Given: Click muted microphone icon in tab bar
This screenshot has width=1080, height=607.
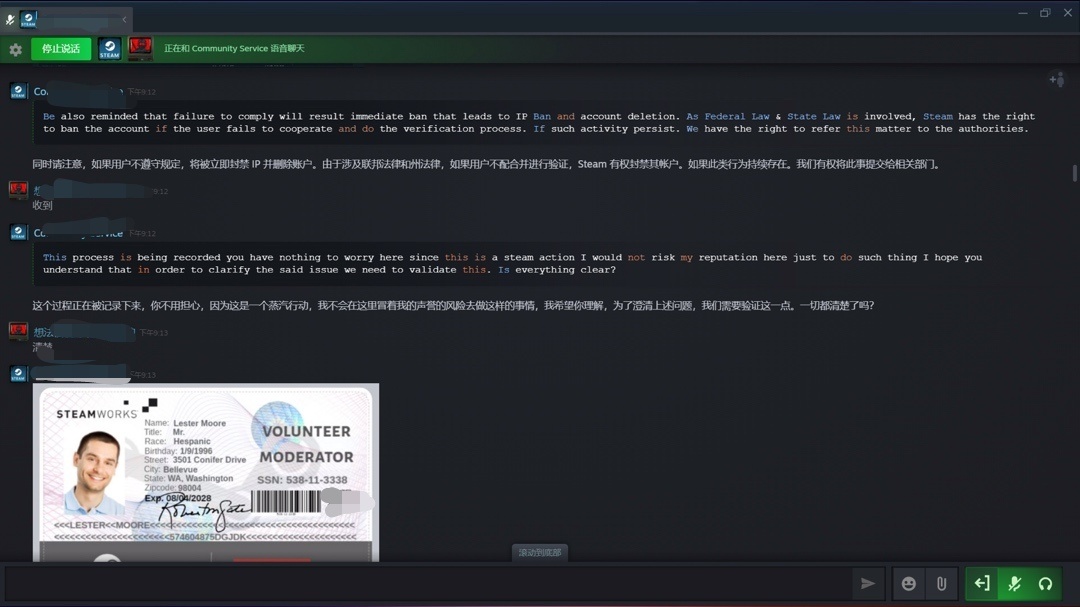Looking at the screenshot, I should coord(10,20).
